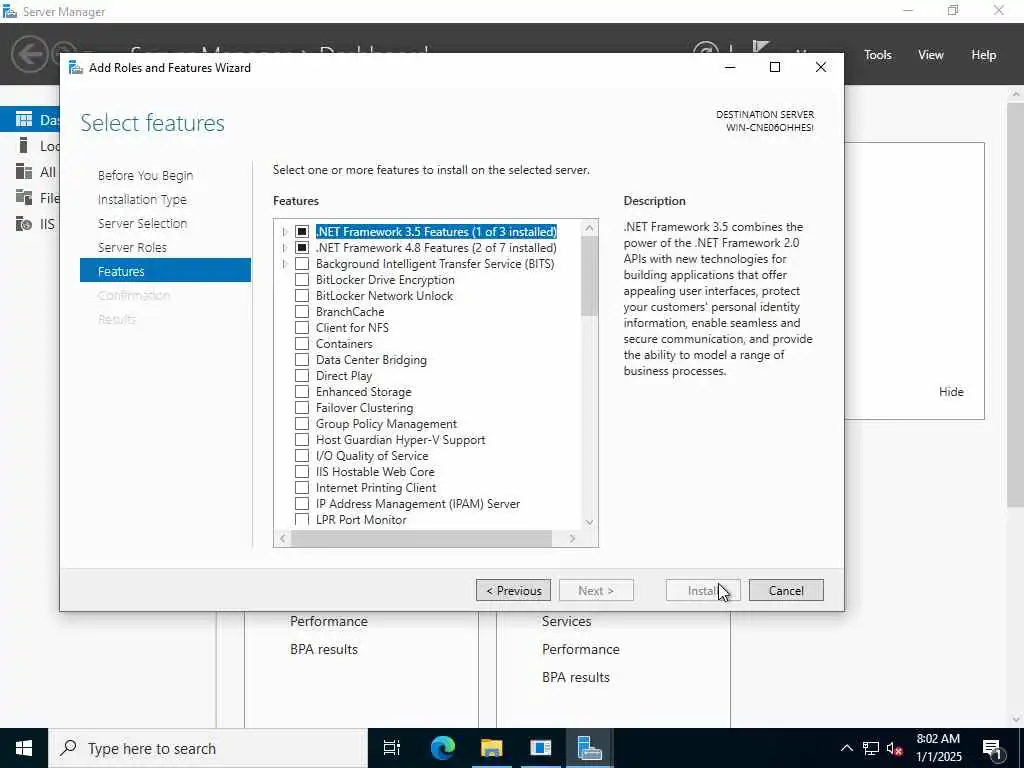Check Group Policy Management feature
Screen dimensions: 1024x768
302,424
